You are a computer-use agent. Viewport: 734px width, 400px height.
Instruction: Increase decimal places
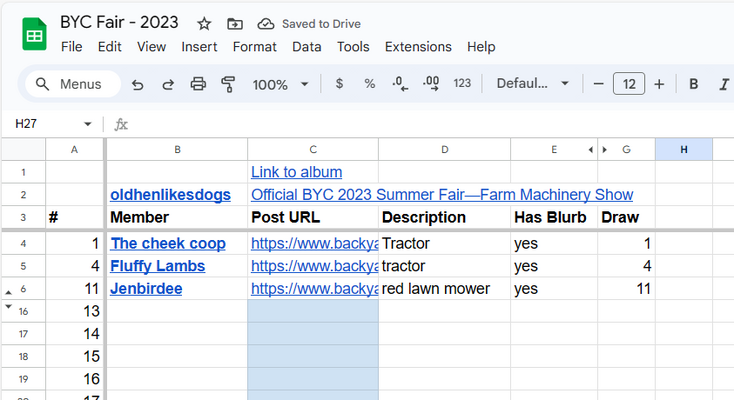click(x=431, y=84)
